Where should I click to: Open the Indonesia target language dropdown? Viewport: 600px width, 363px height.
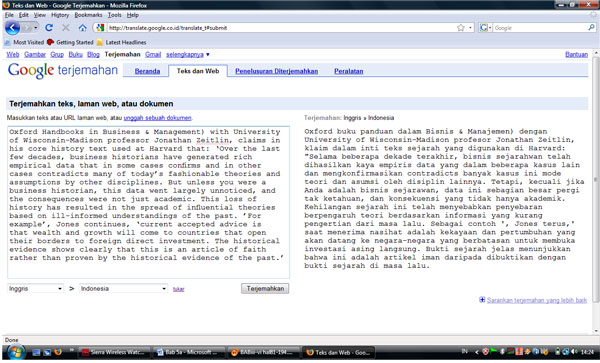coord(123,288)
